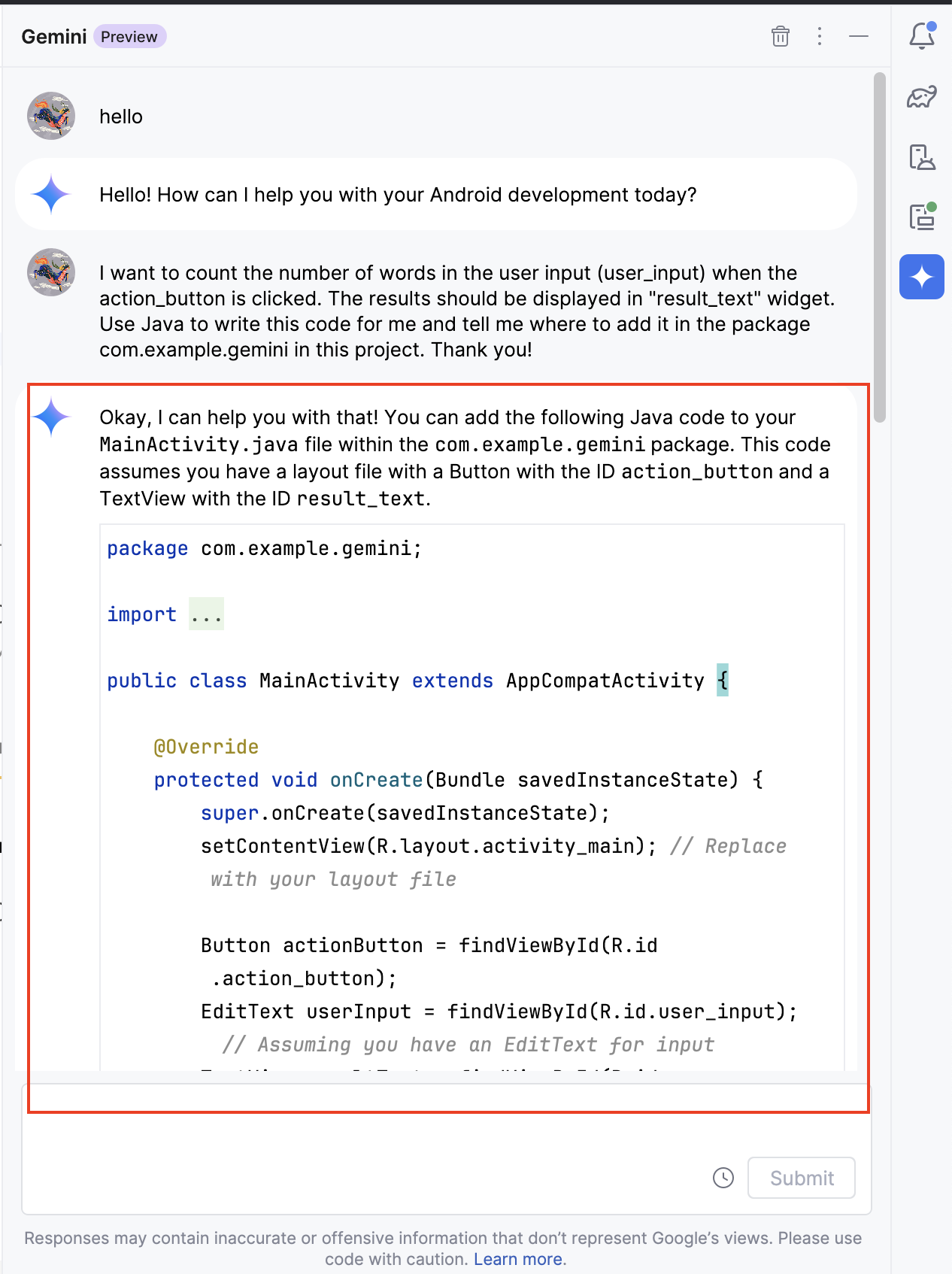Click the @Override annotation in the code
This screenshot has width=952, height=1274.
(x=206, y=747)
